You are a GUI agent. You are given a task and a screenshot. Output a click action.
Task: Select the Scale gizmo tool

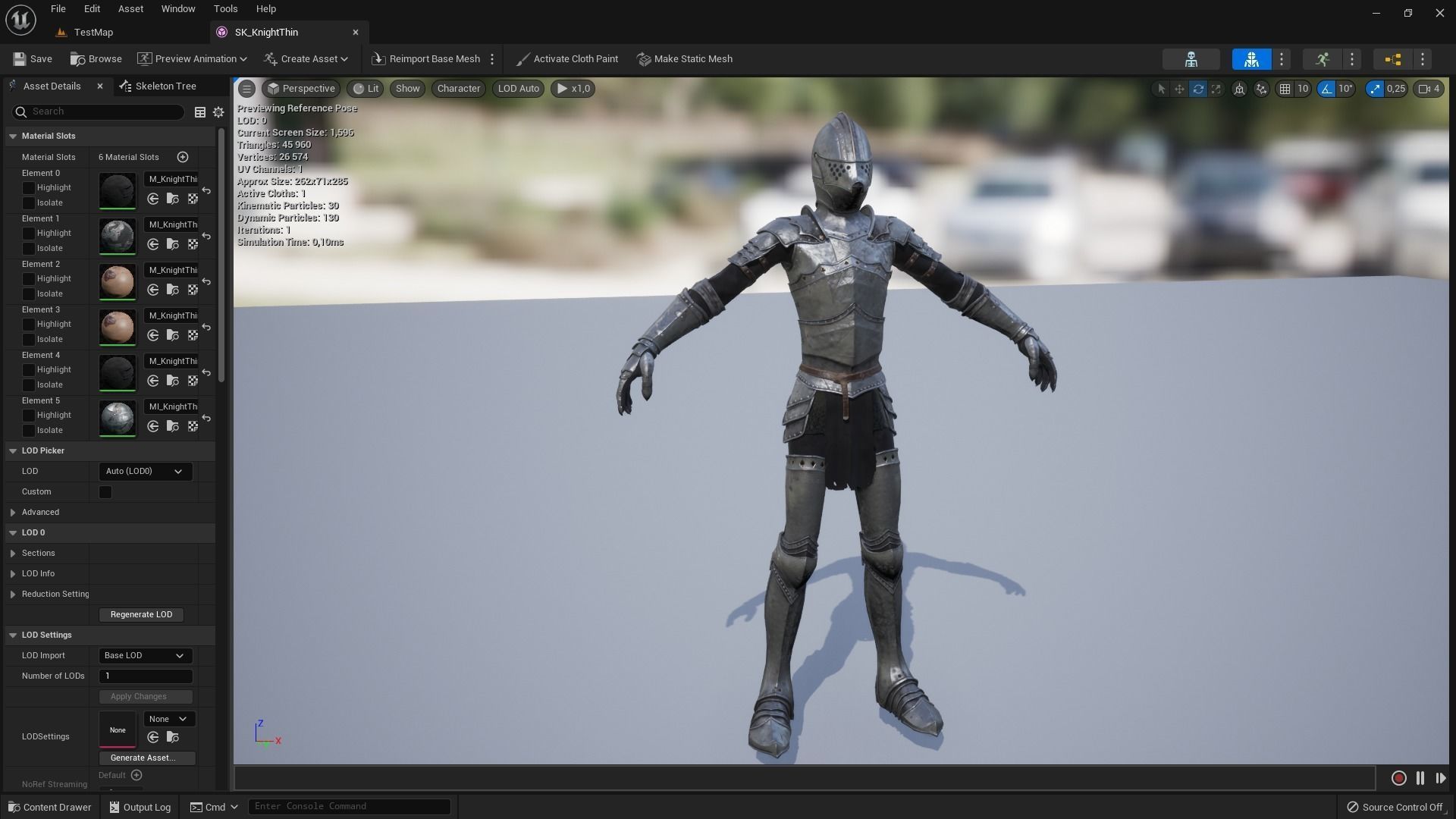tap(1216, 89)
